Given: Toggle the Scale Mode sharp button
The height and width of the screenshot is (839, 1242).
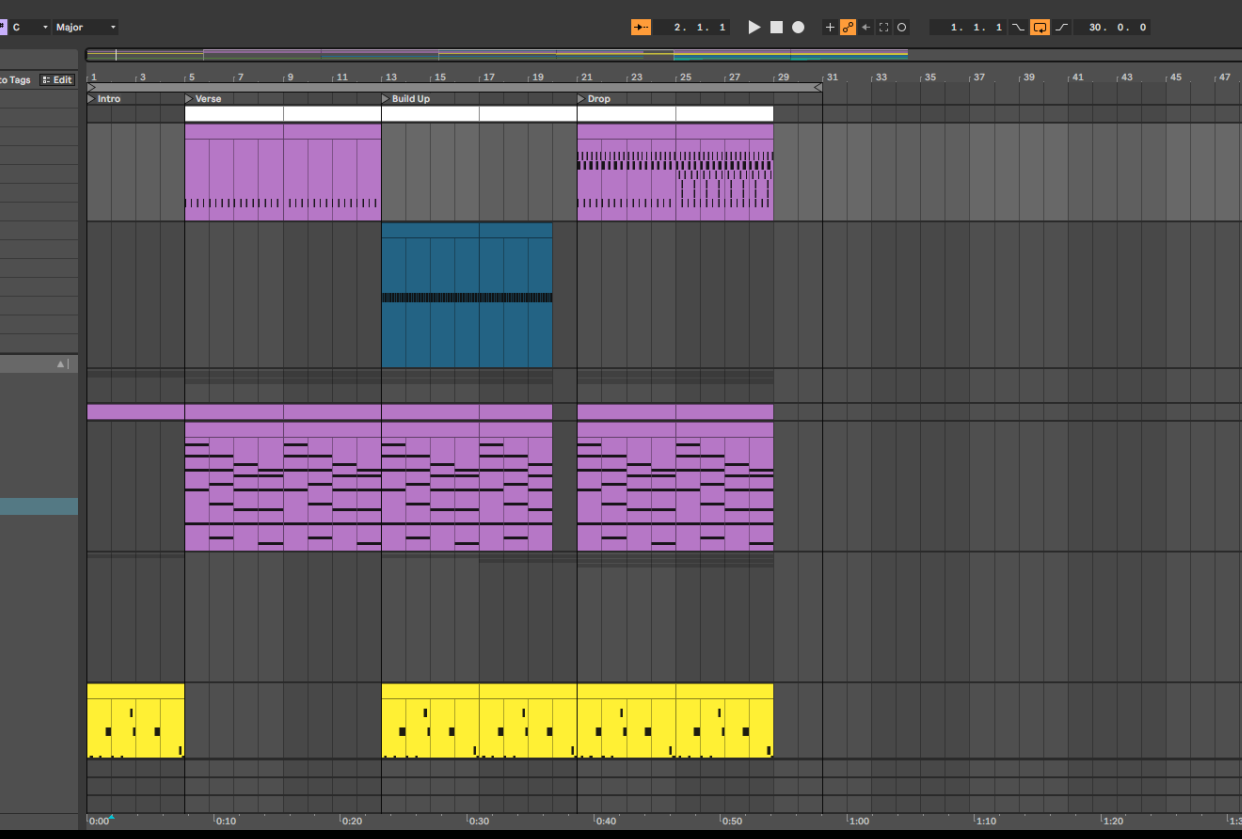Looking at the screenshot, I should pos(2,27).
